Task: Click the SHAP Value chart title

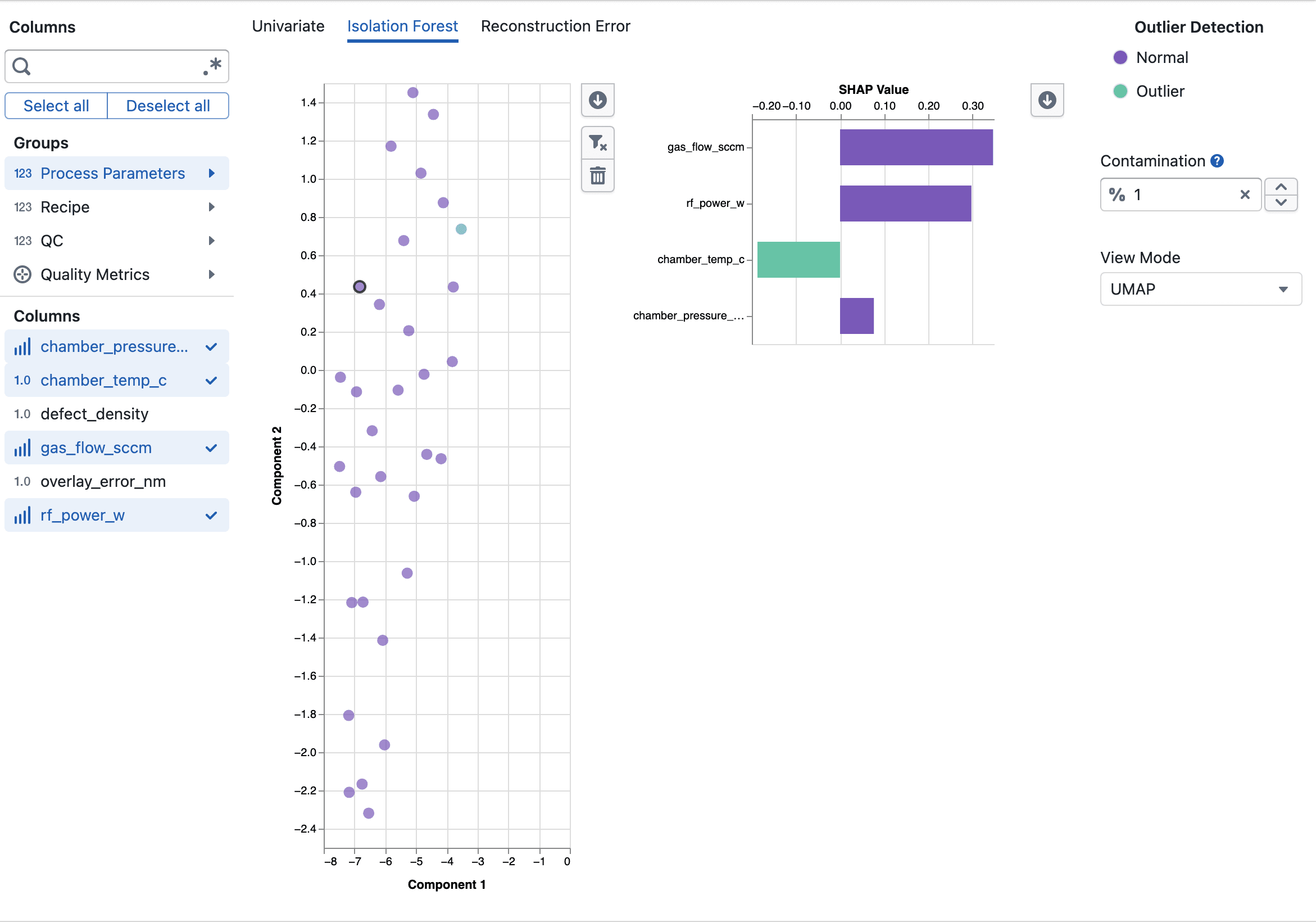Action: tap(874, 89)
